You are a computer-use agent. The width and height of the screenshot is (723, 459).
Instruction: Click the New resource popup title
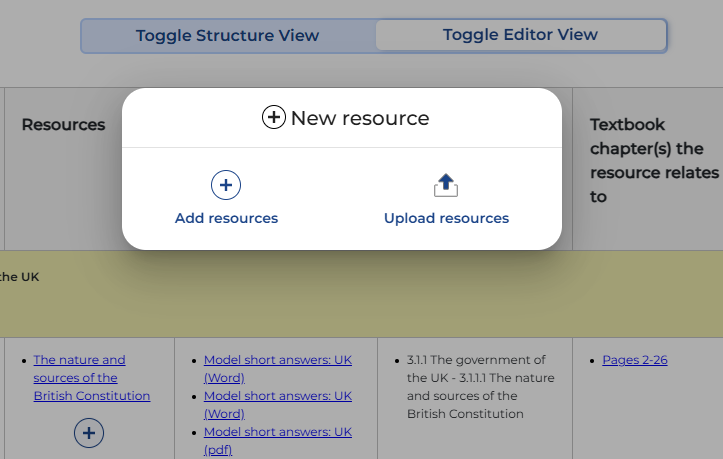tap(359, 118)
